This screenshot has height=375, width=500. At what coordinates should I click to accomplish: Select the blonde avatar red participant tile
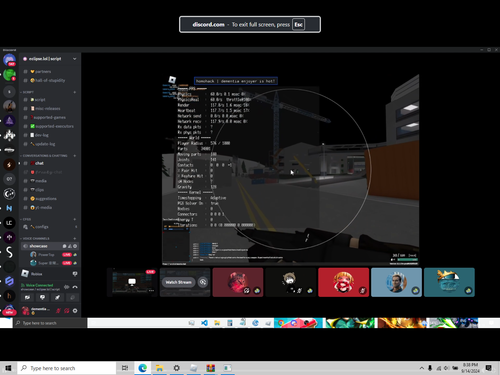344,282
